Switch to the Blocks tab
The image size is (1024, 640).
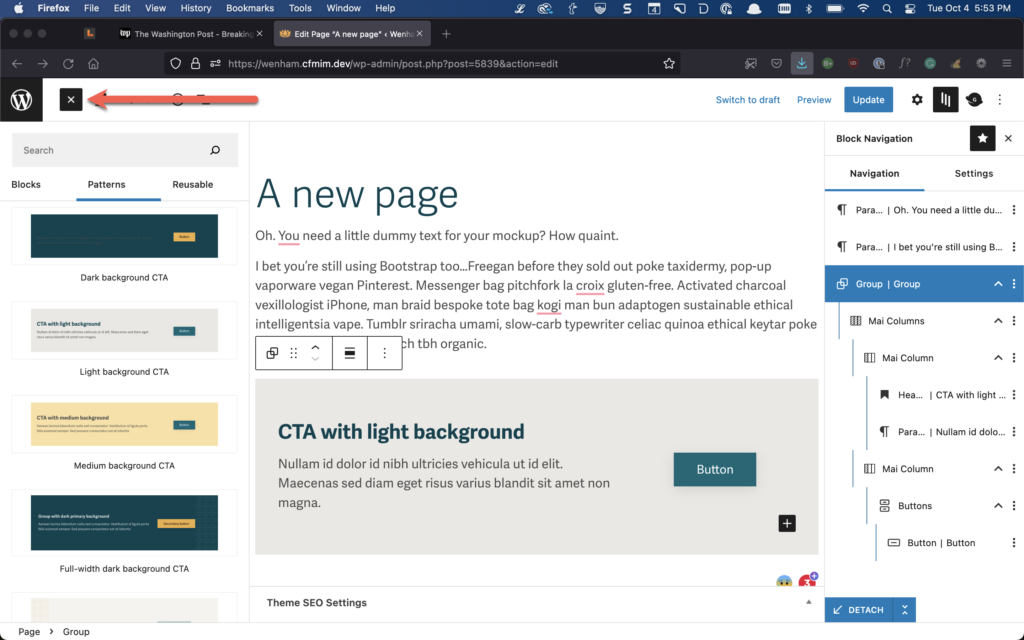[x=26, y=185]
